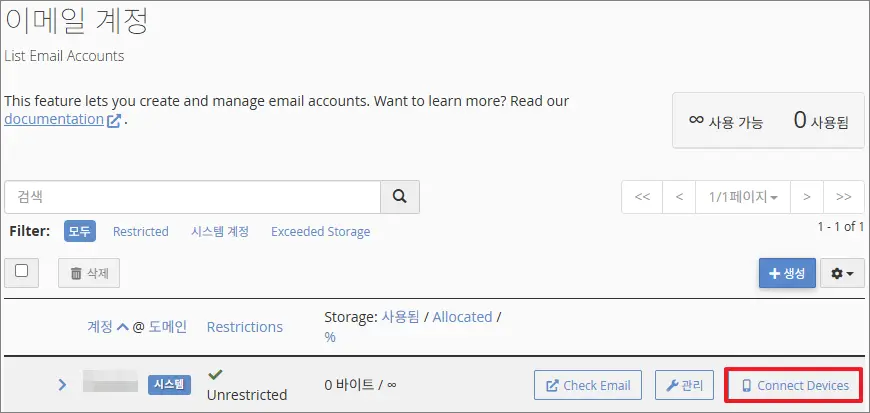The width and height of the screenshot is (870, 413).
Task: Delete selected accounts with trash button
Action: point(89,272)
